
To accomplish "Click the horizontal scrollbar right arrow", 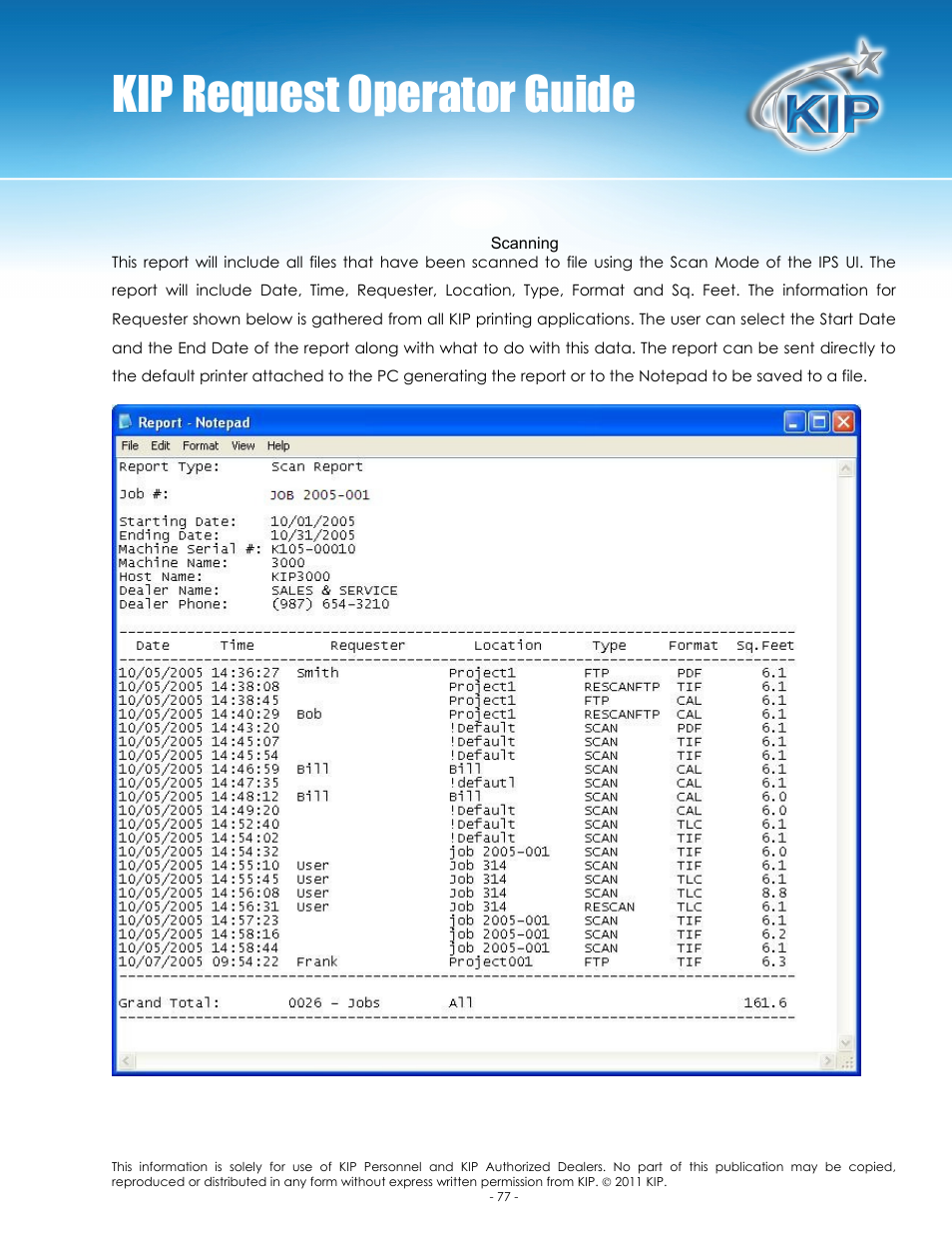I will pos(828,1061).
